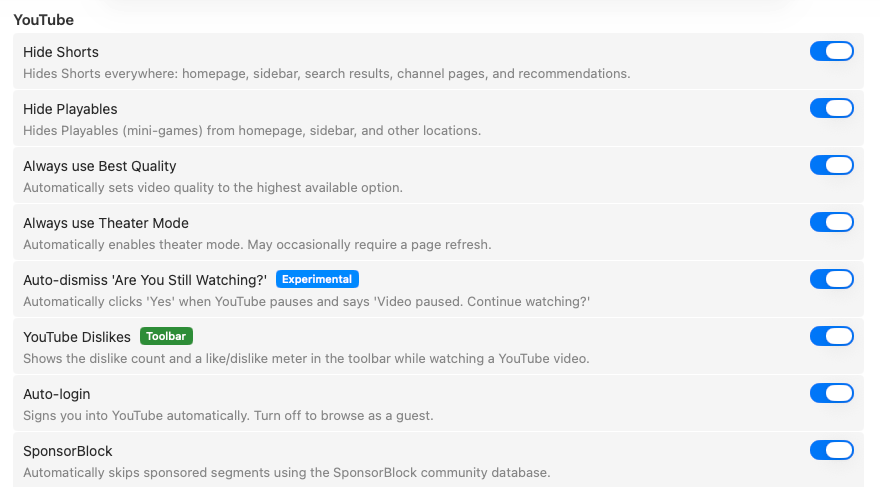The width and height of the screenshot is (880, 487).
Task: Click description 'Hides Playables (mini-games) from homepage...'
Action: 252,131
